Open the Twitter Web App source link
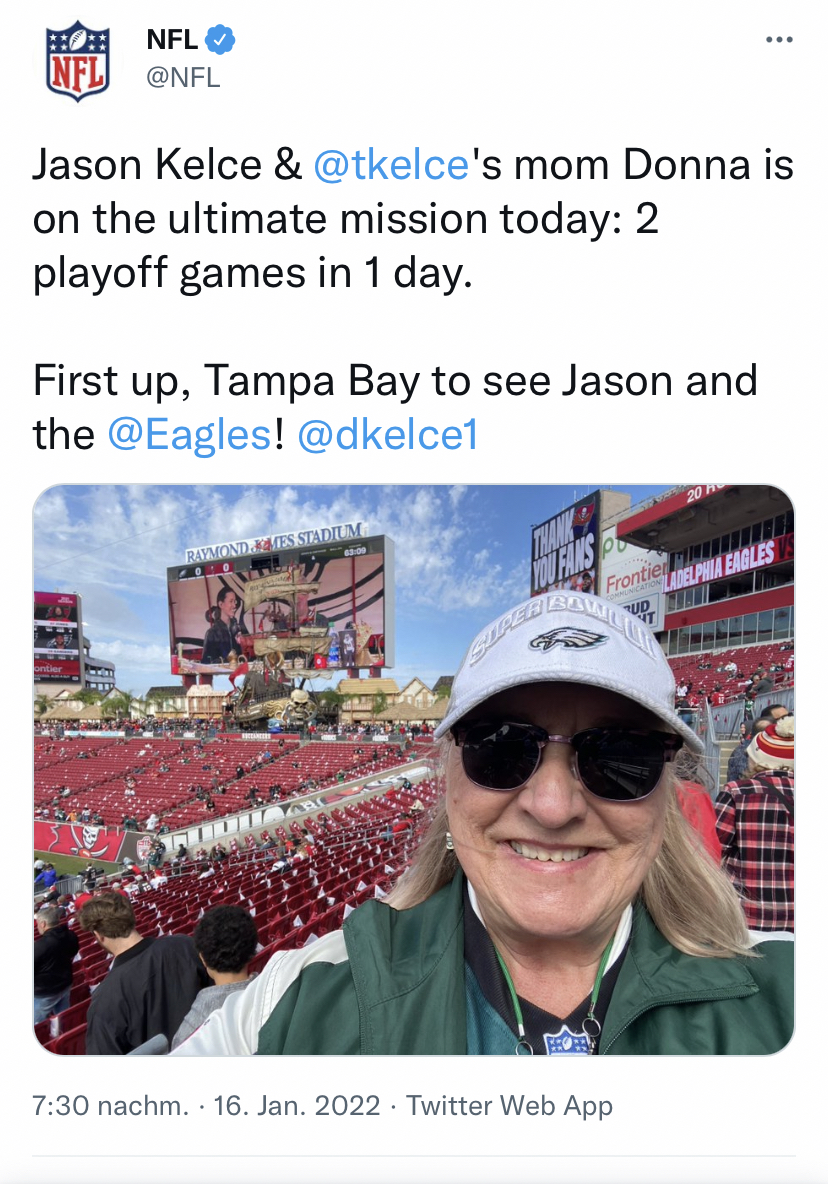 point(509,1106)
